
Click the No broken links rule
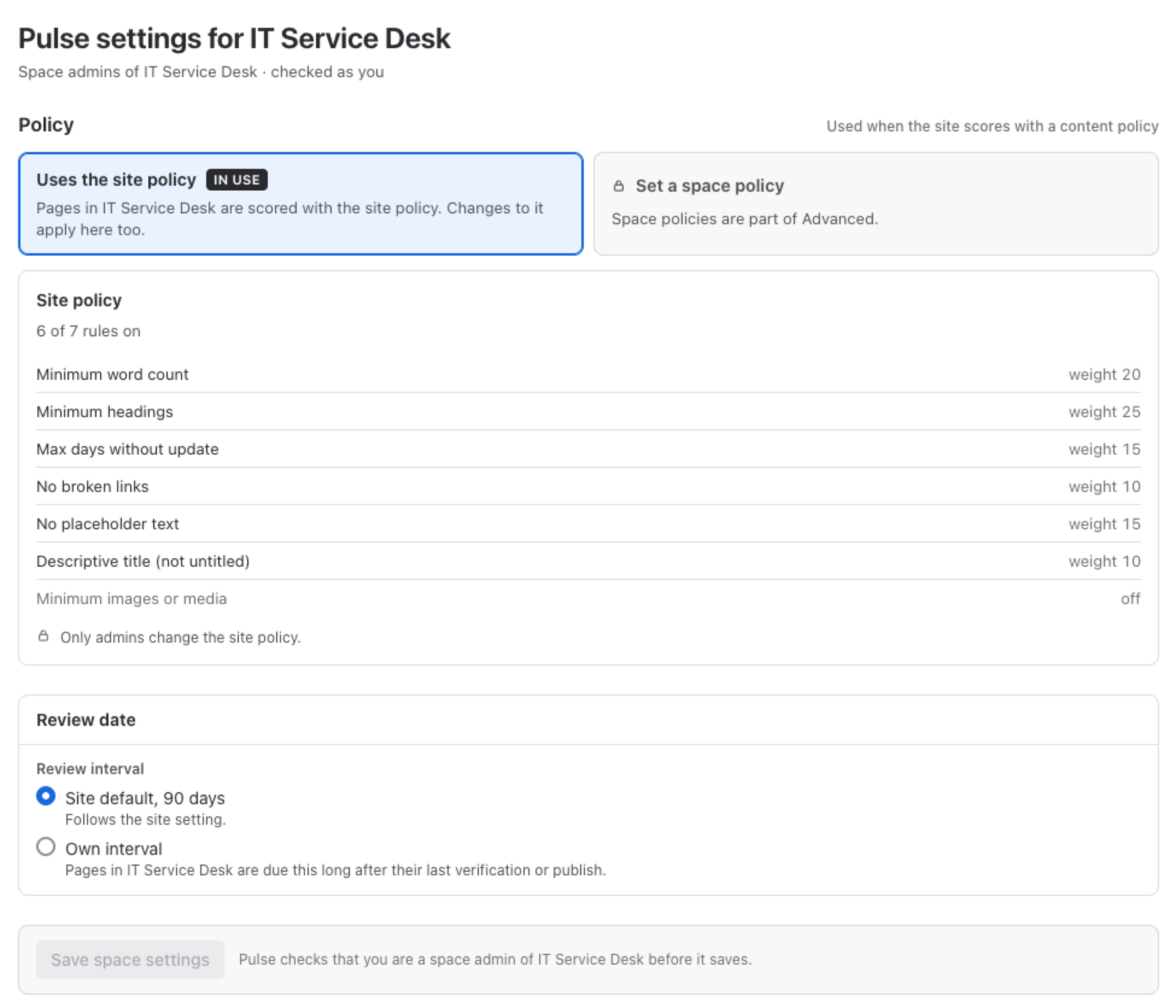[x=588, y=487]
